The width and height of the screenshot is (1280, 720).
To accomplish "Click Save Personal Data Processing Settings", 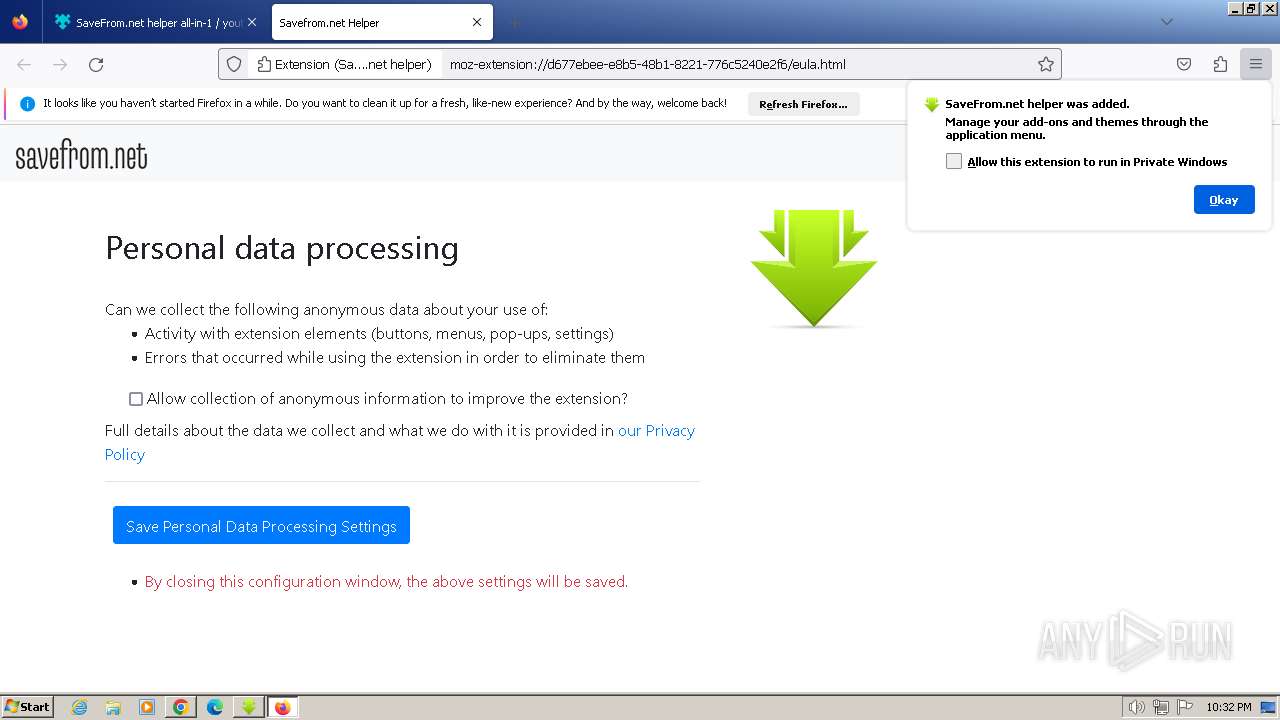I will (261, 525).
